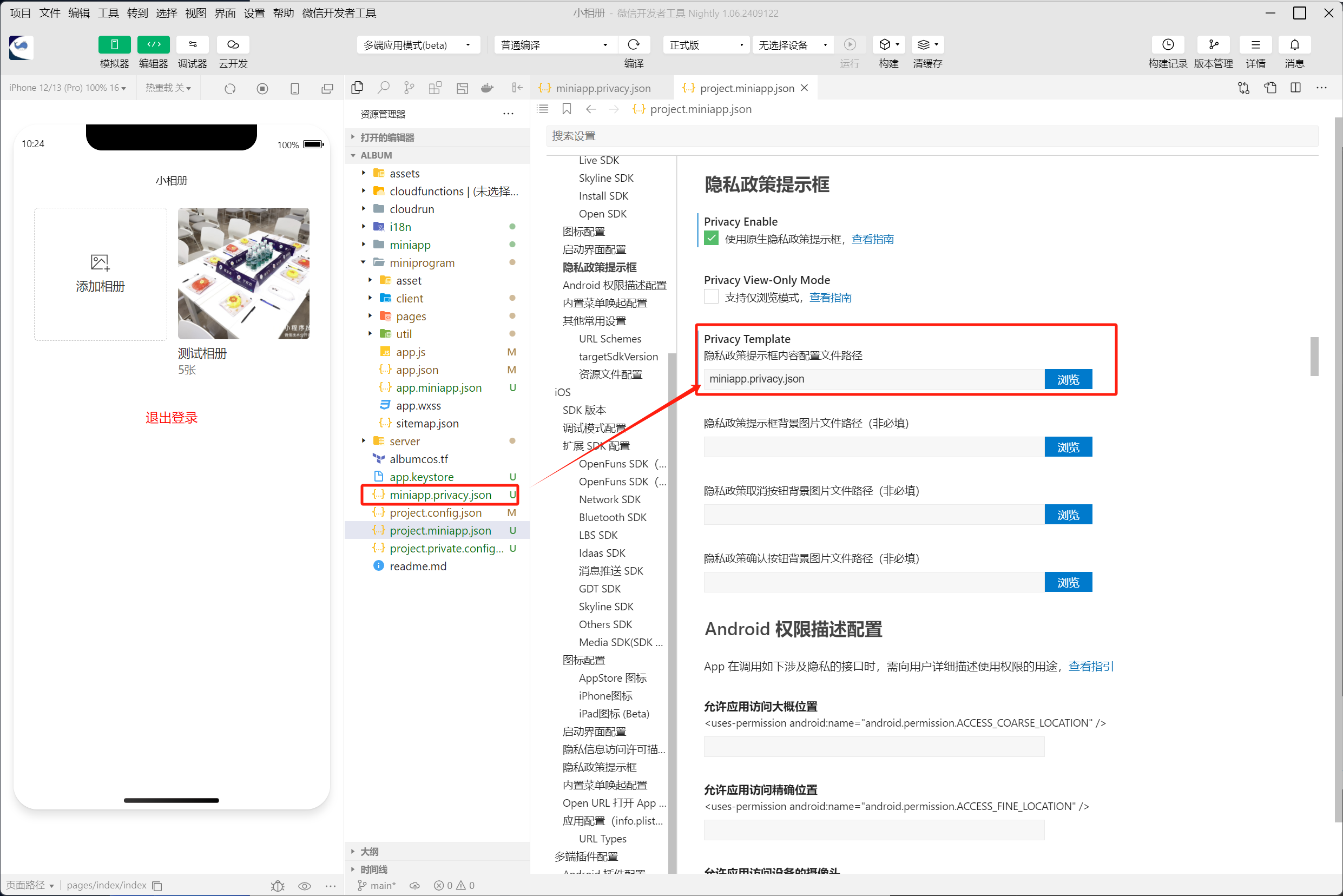Open the 测试相册 album thumbnail
The height and width of the screenshot is (896, 1343).
[x=243, y=273]
